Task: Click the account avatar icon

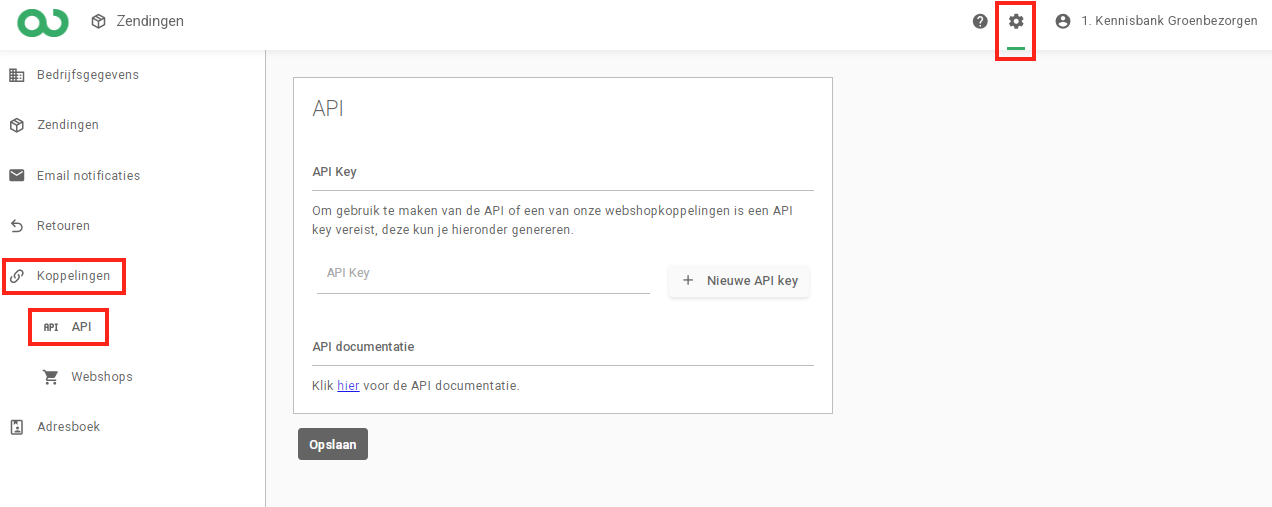Action: click(1063, 21)
